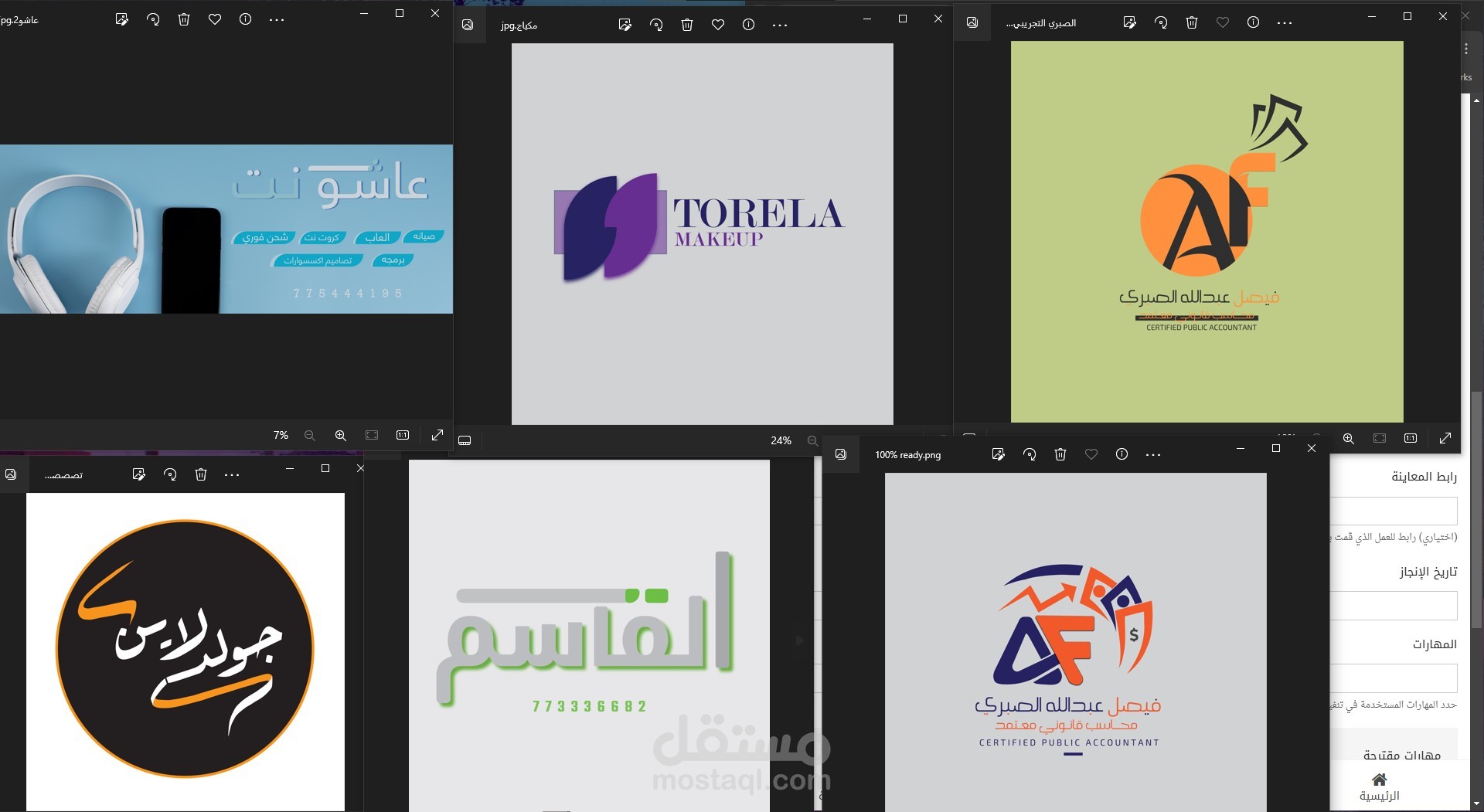Show info in the الصبري التجريبي window

point(1253,22)
